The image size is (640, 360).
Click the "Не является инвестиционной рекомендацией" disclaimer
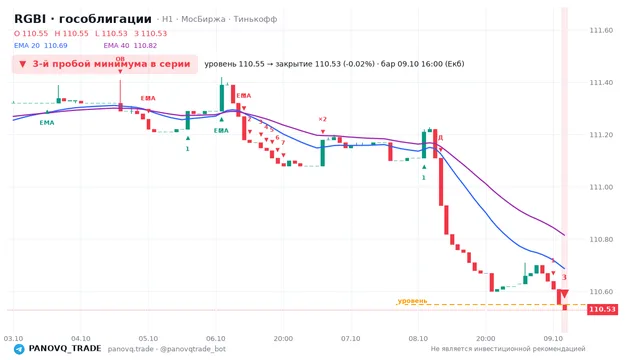508,349
